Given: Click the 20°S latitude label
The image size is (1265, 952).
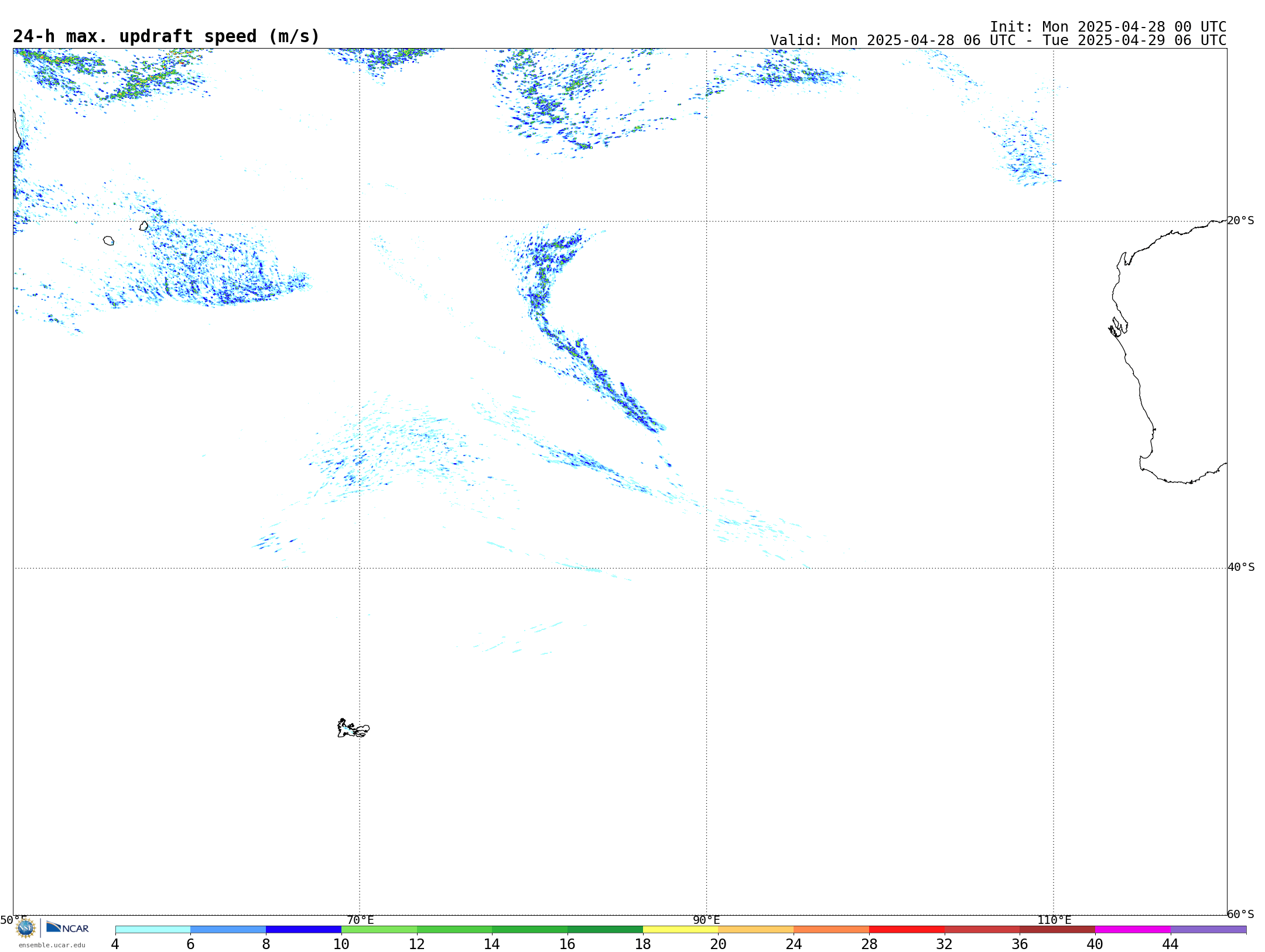Looking at the screenshot, I should tap(1241, 221).
